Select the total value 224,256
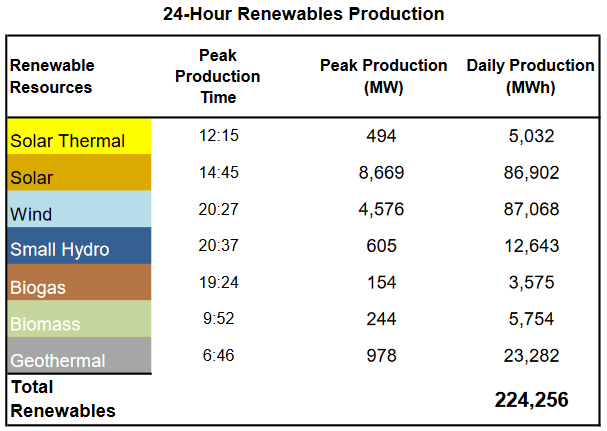607x431 pixels. (x=531, y=400)
